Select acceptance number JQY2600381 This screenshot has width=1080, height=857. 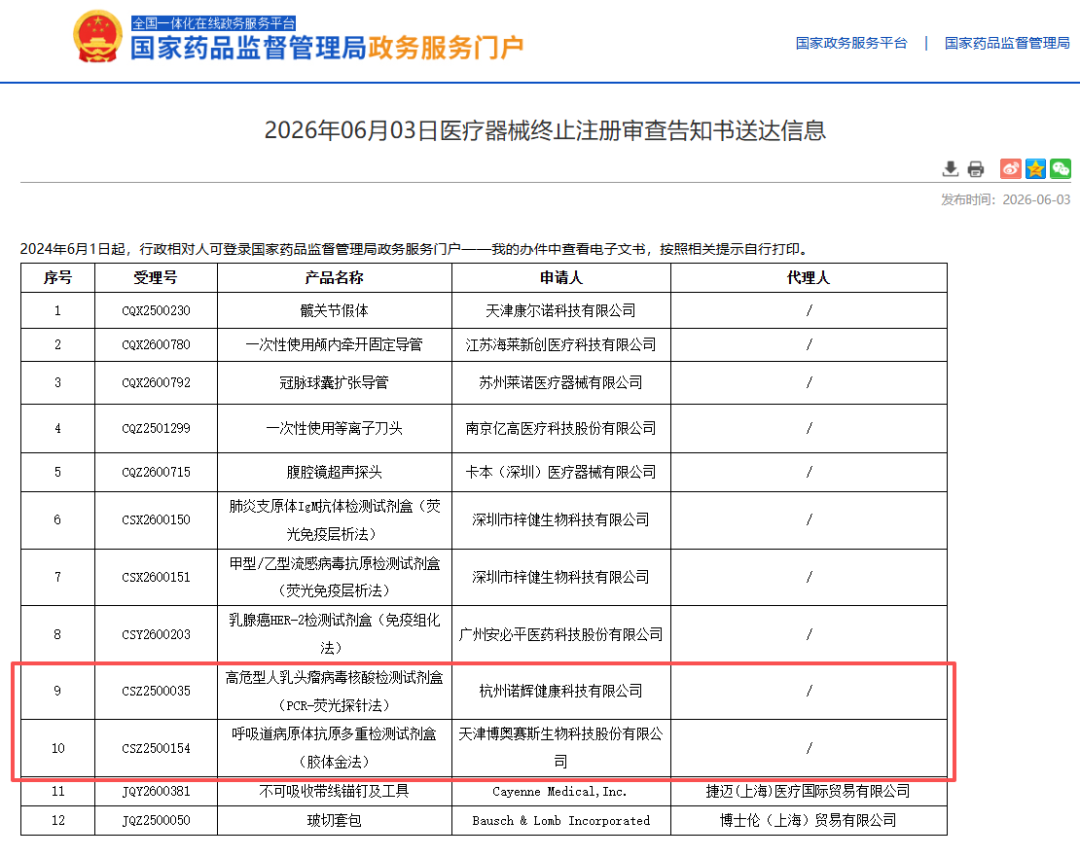pos(156,792)
